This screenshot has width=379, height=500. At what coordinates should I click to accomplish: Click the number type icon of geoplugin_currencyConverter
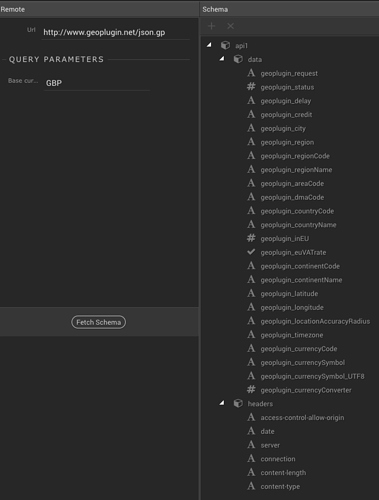251,390
